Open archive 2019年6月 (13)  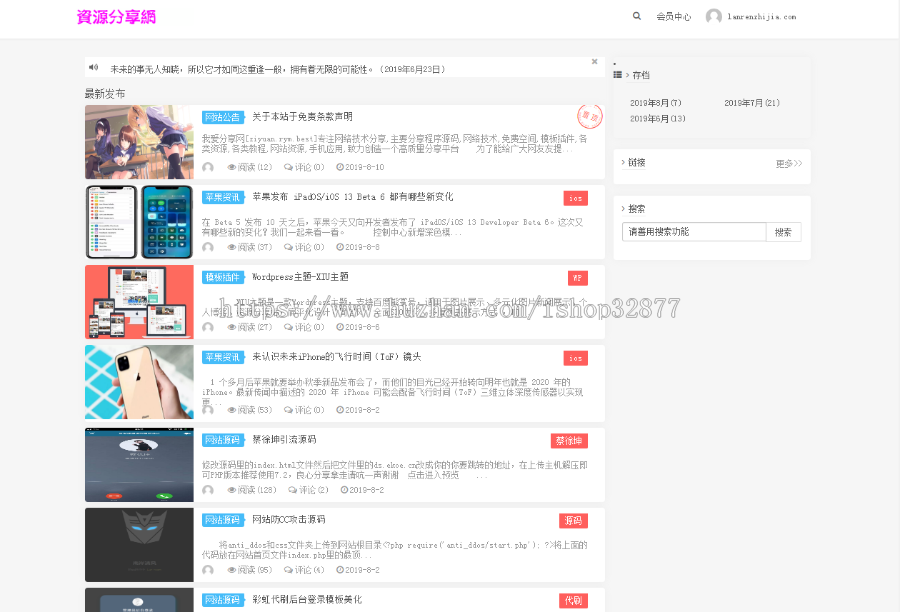pos(658,118)
